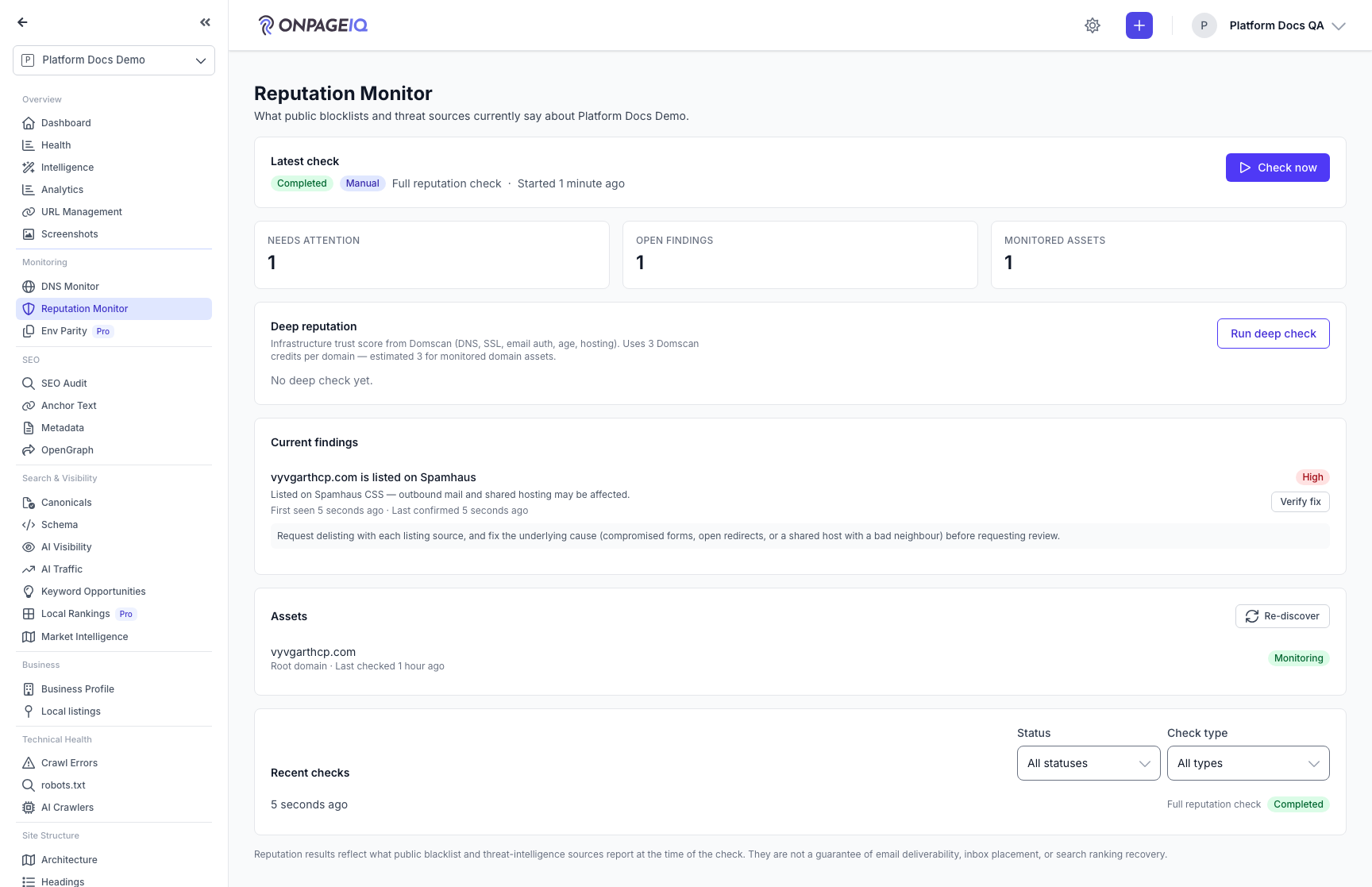The height and width of the screenshot is (887, 1372).
Task: Expand the Platform Docs Demo project dropdown
Action: [114, 60]
